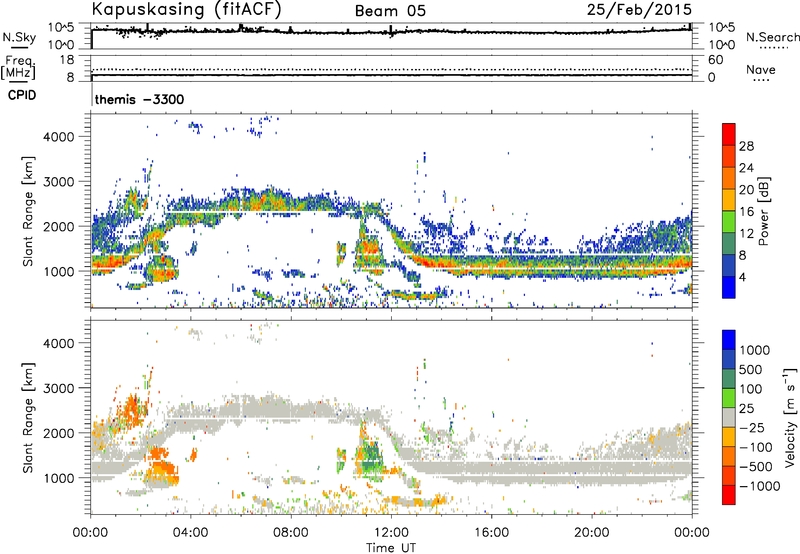
Task: Click the "12" Power colorbar label
Action: click(746, 234)
